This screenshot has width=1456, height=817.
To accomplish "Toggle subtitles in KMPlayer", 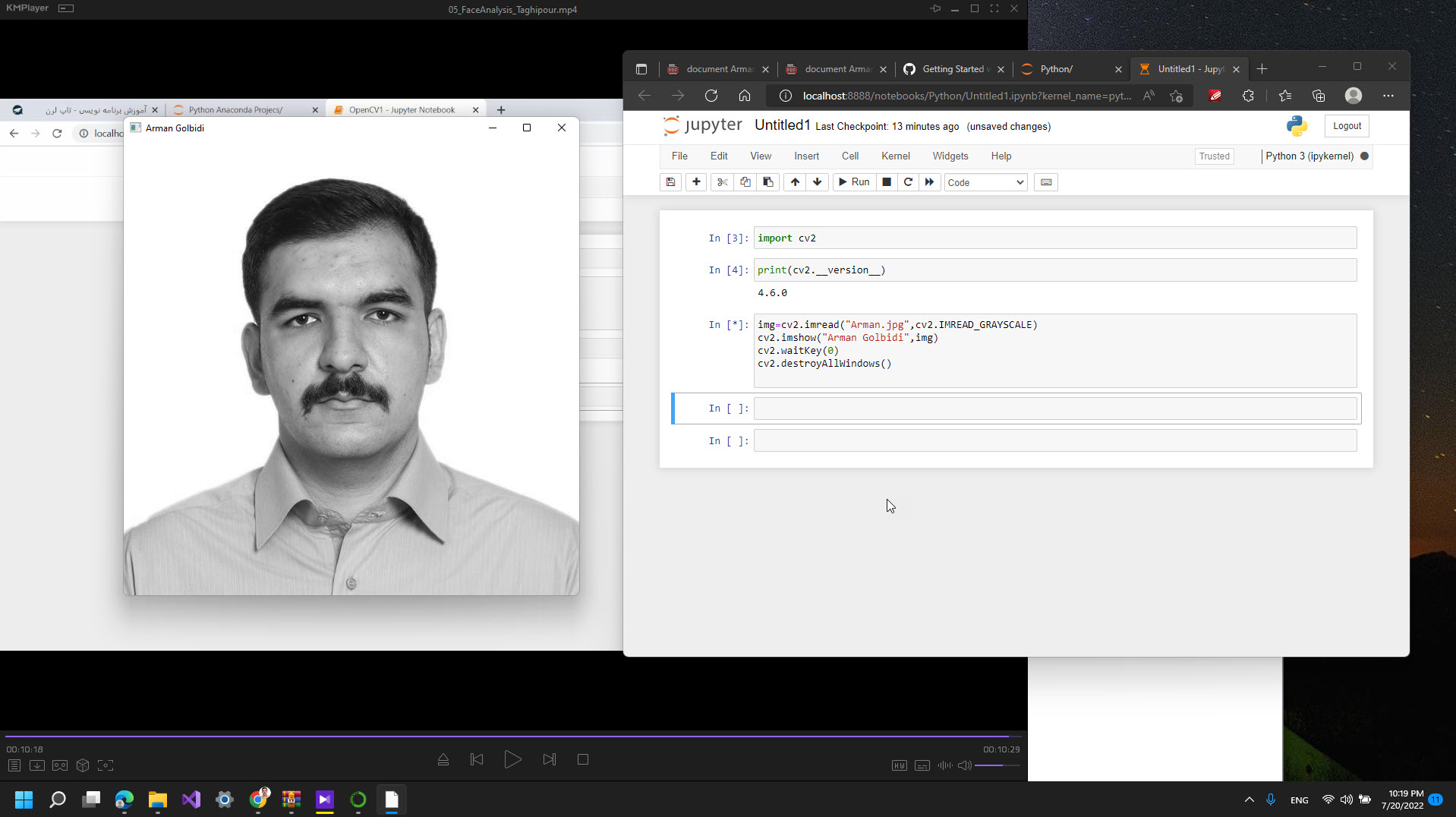I will coord(922,765).
